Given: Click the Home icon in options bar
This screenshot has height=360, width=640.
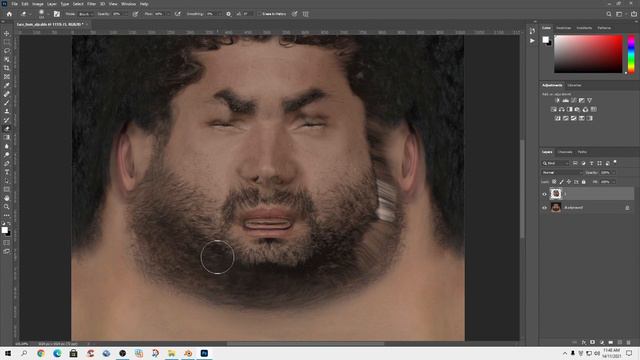Looking at the screenshot, I should [x=9, y=14].
